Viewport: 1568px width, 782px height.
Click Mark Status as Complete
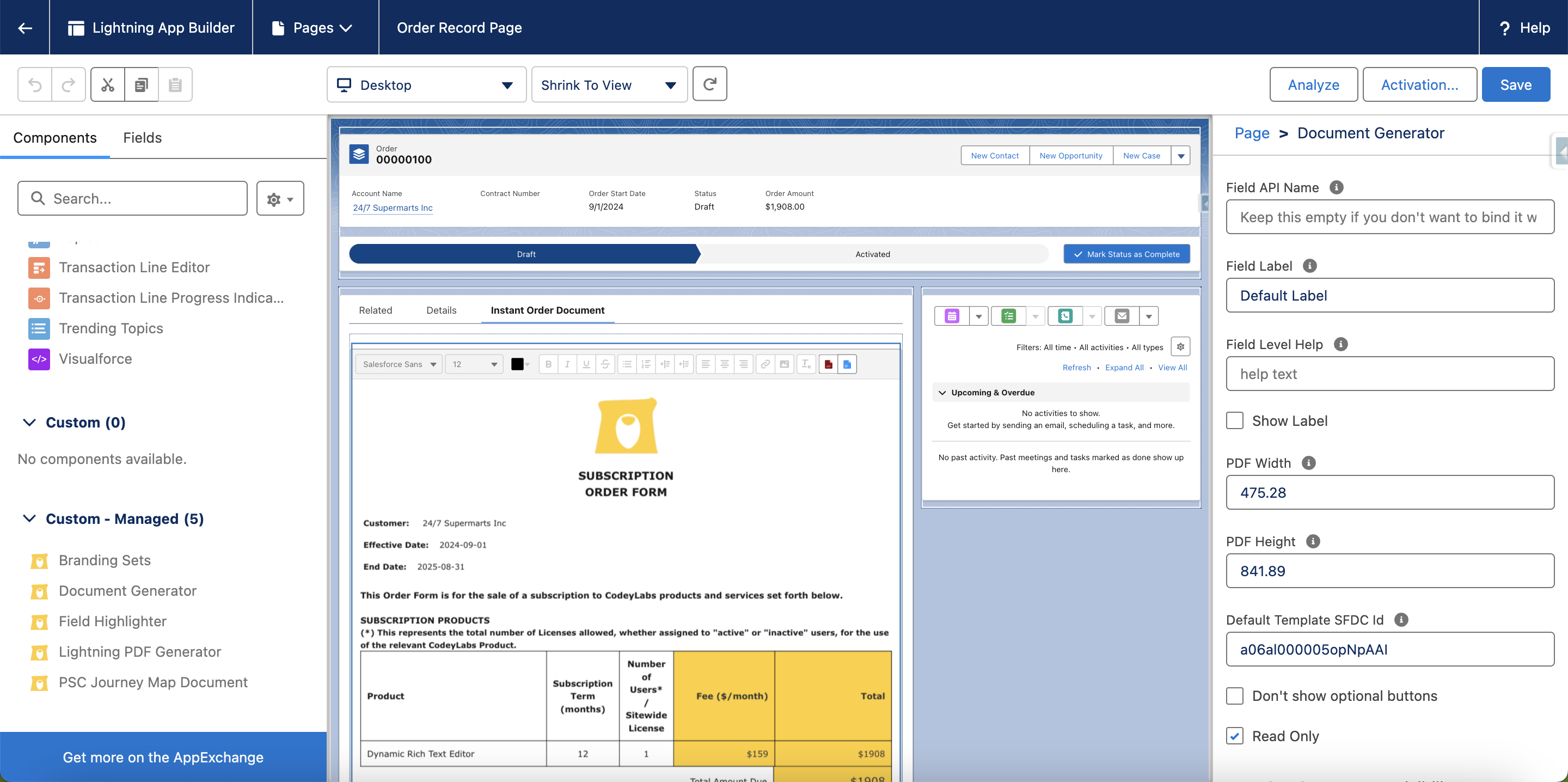tap(1126, 254)
